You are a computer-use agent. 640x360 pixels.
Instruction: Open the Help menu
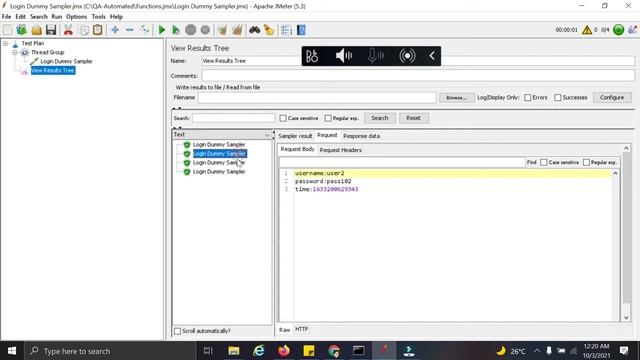[x=116, y=17]
